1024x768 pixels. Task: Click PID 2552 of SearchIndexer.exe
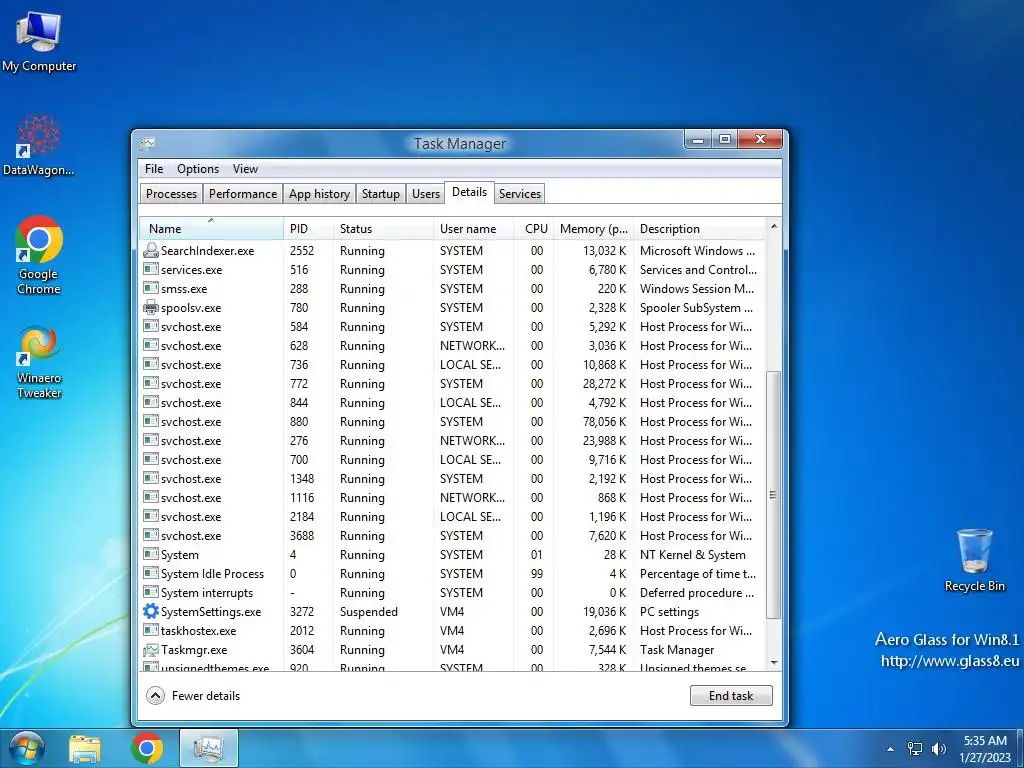pyautogui.click(x=302, y=251)
